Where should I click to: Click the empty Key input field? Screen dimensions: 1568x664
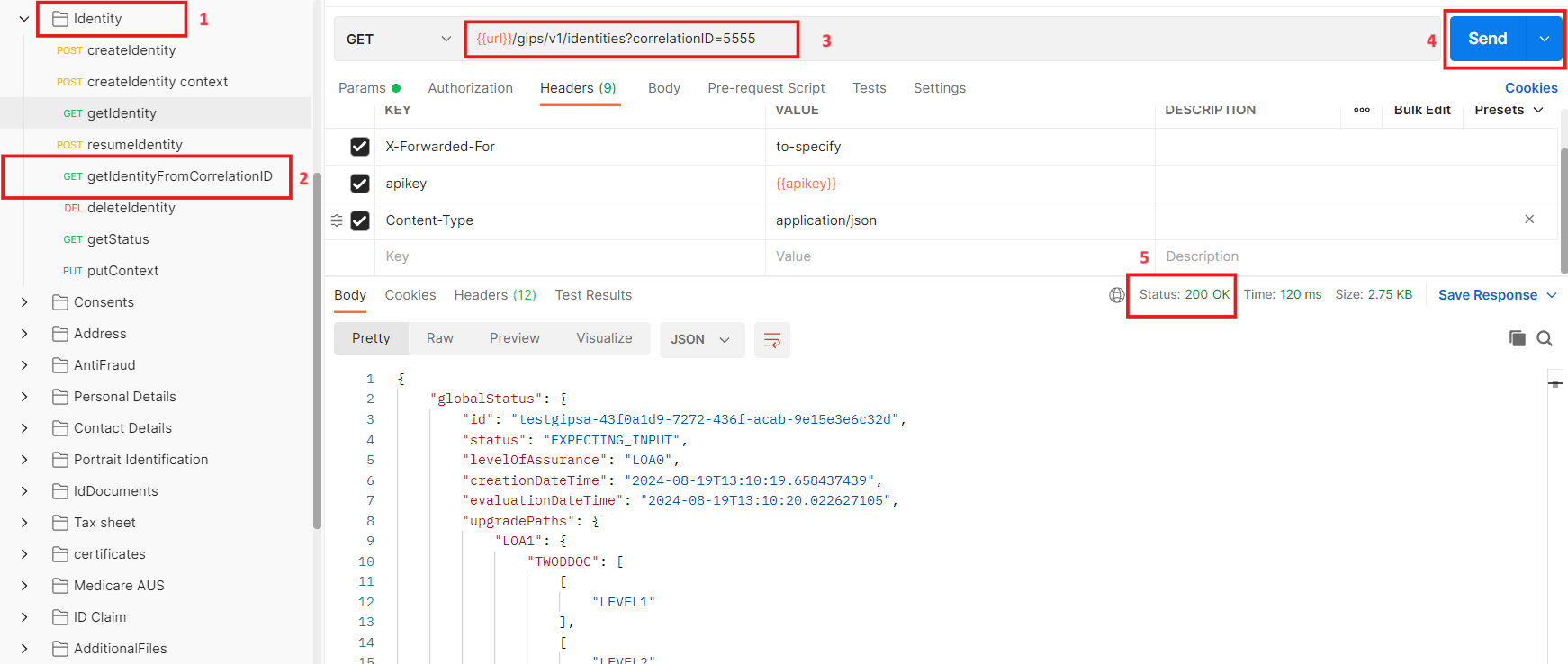coord(570,256)
